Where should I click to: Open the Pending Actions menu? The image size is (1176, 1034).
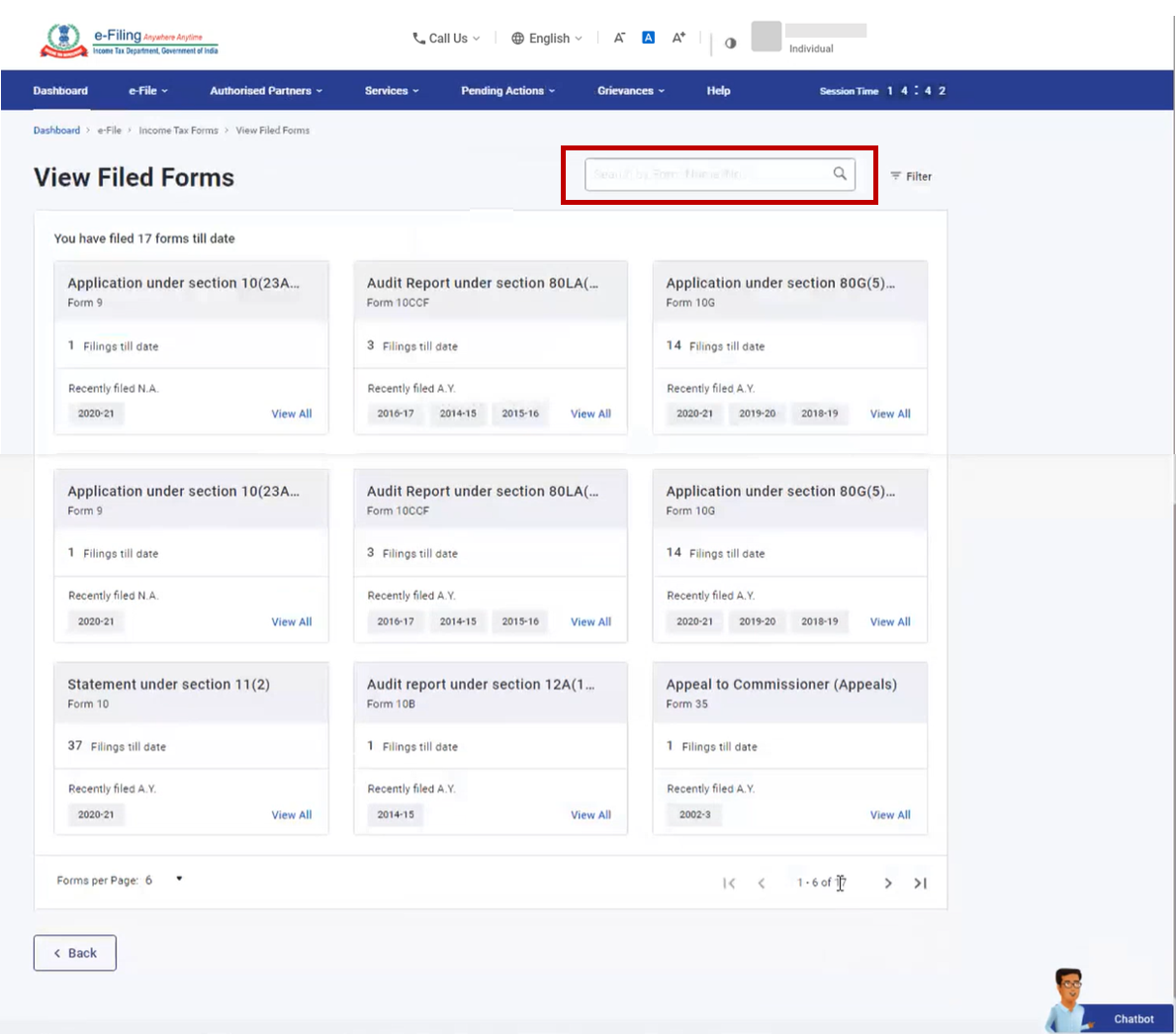tap(507, 89)
